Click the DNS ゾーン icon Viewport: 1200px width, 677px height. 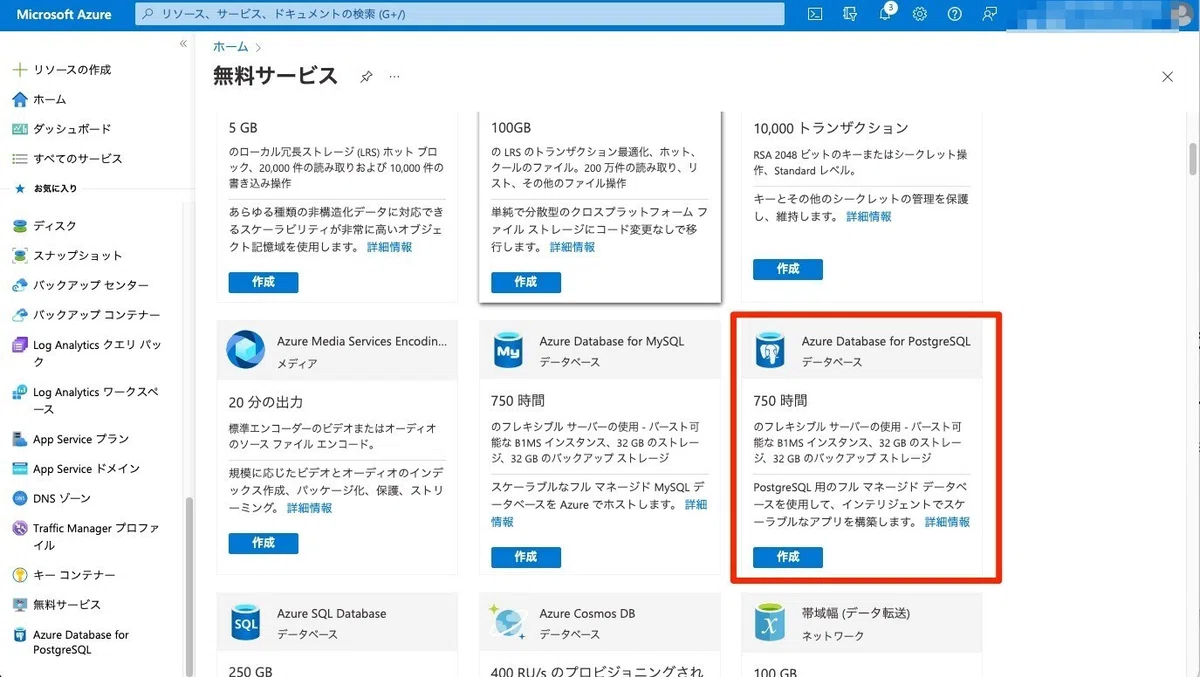pyautogui.click(x=19, y=498)
